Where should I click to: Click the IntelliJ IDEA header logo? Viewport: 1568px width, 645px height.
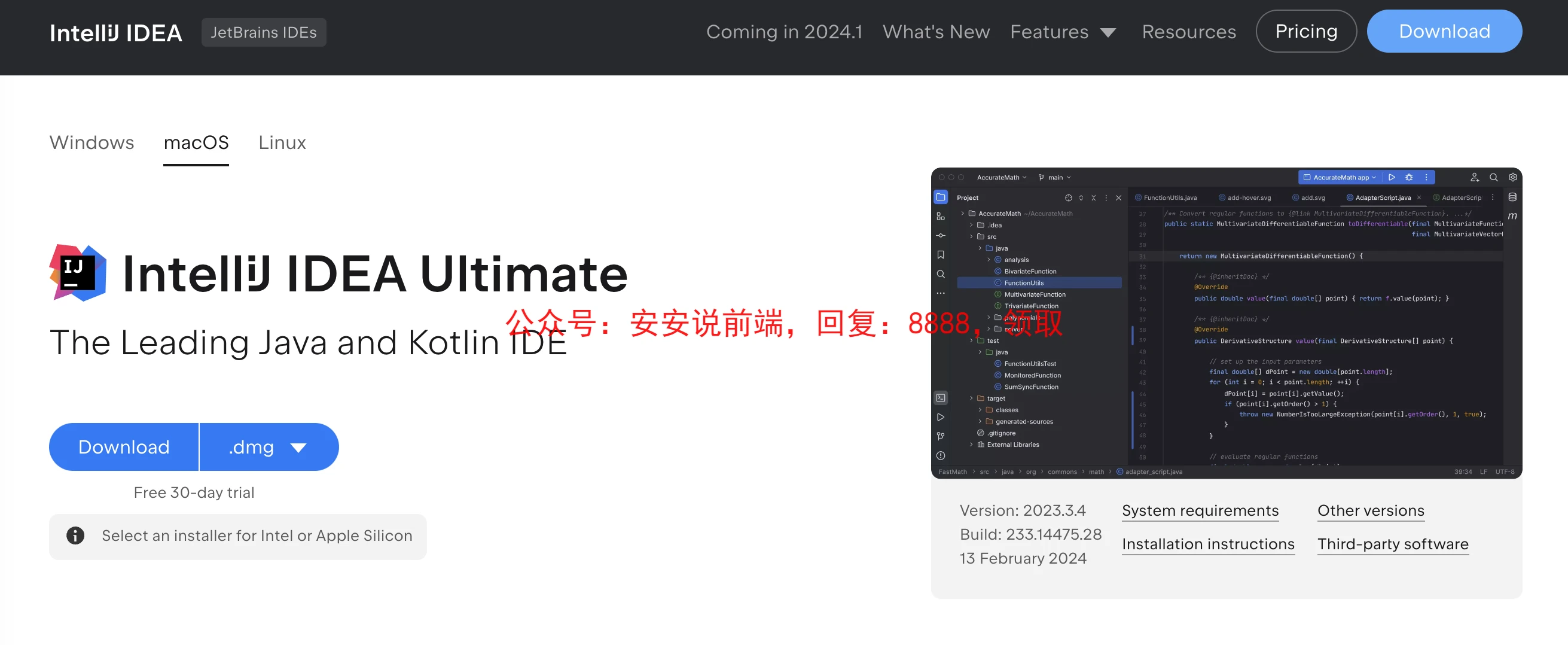115,33
